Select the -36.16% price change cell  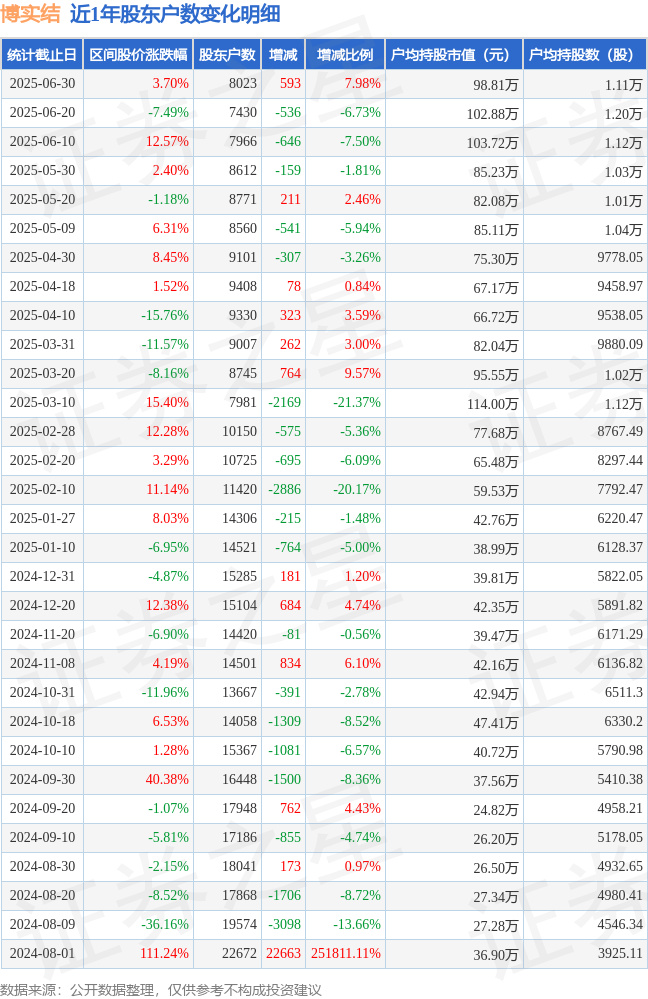point(165,924)
